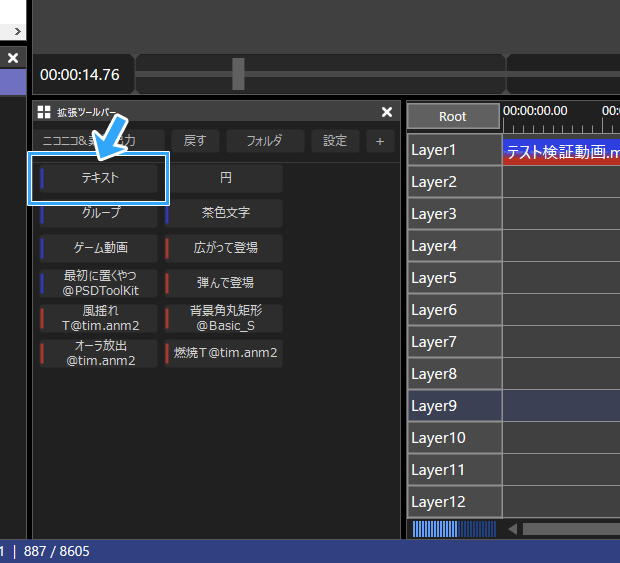Select Layer12 header
Screen dimensions: 620x563
[x=455, y=502]
